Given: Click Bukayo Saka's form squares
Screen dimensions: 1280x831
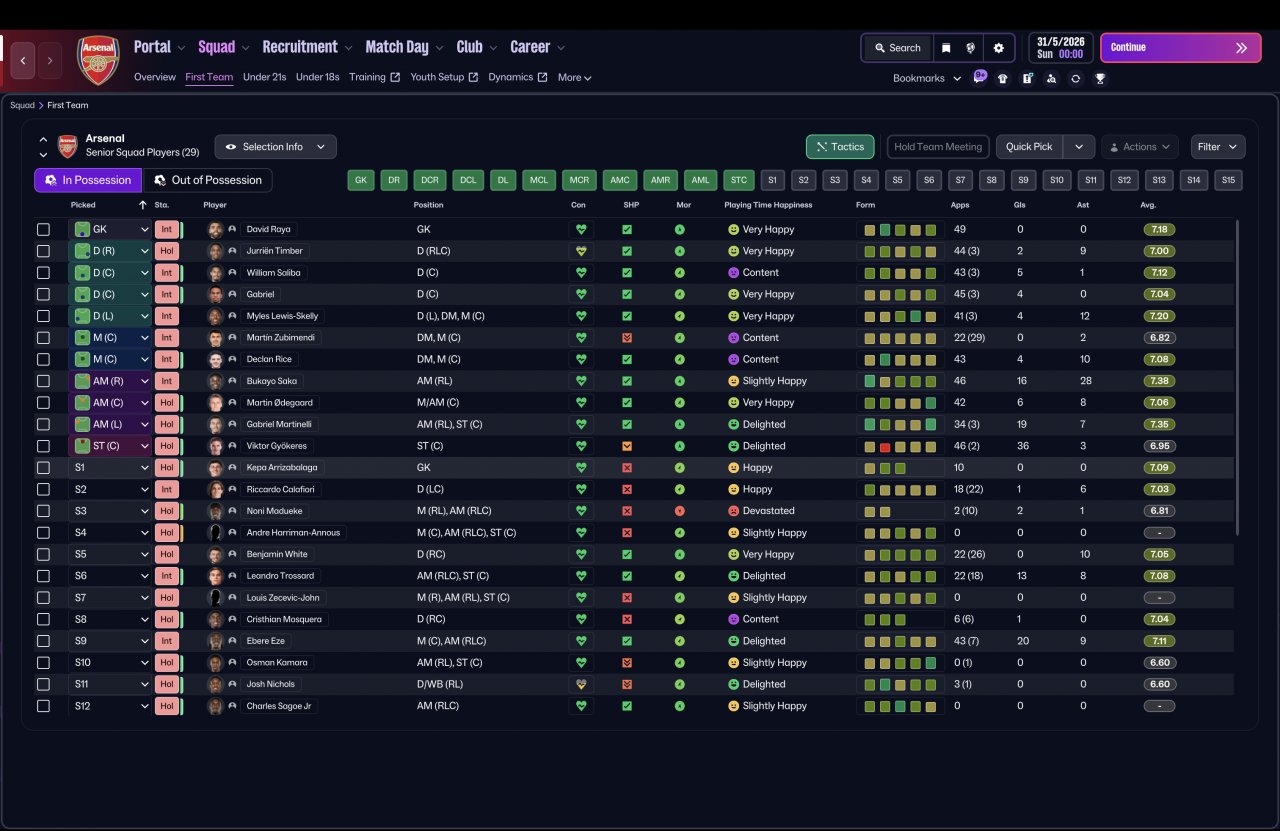Looking at the screenshot, I should [900, 381].
